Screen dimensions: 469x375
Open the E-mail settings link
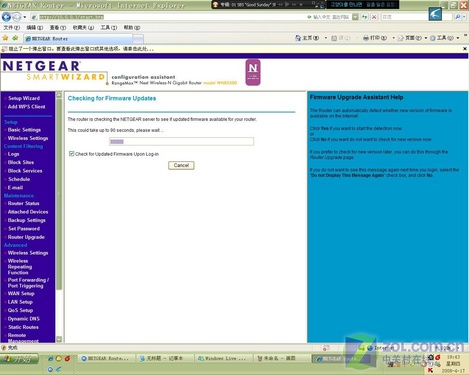tap(15, 187)
